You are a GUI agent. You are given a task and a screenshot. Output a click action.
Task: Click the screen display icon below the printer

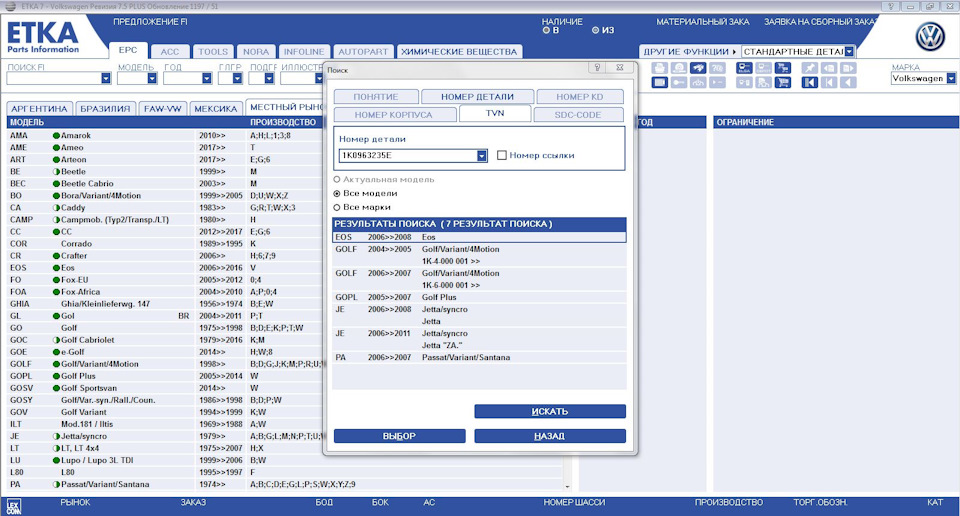659,83
